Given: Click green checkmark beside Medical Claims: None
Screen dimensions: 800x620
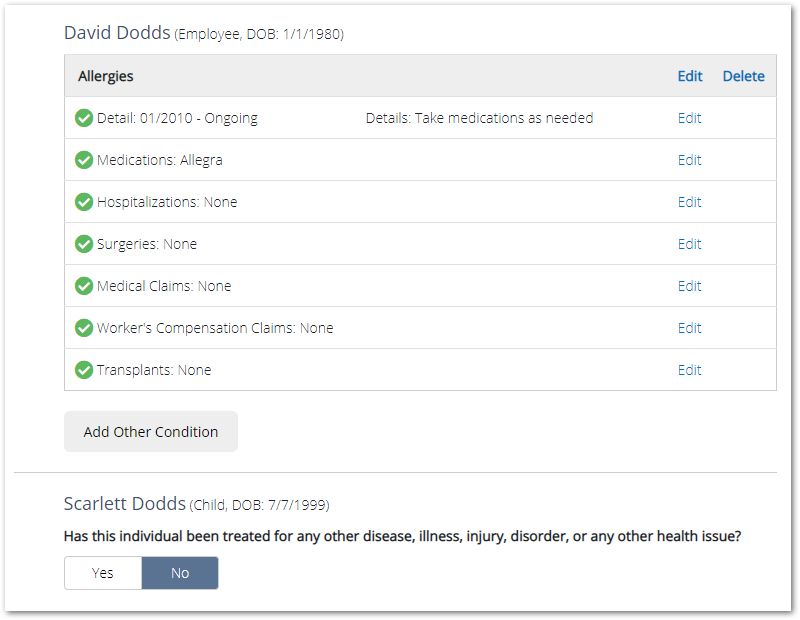Looking at the screenshot, I should click(x=84, y=286).
